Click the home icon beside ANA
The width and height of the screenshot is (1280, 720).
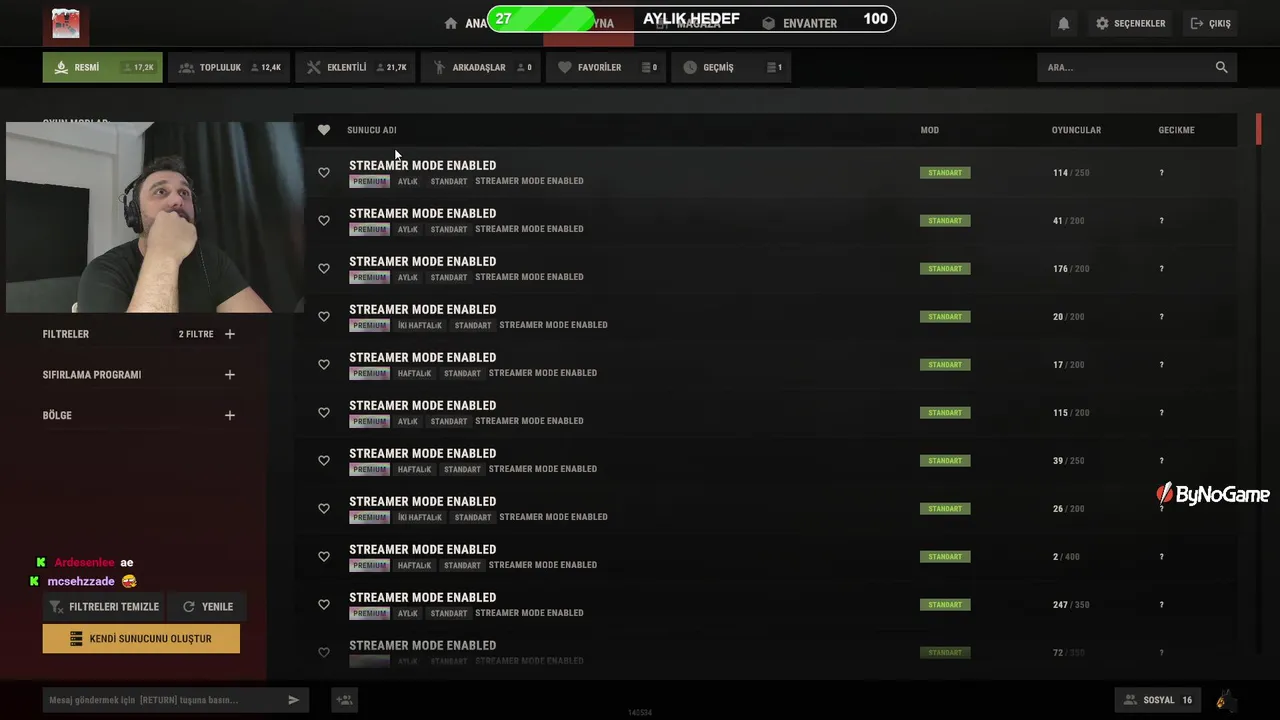tap(451, 23)
